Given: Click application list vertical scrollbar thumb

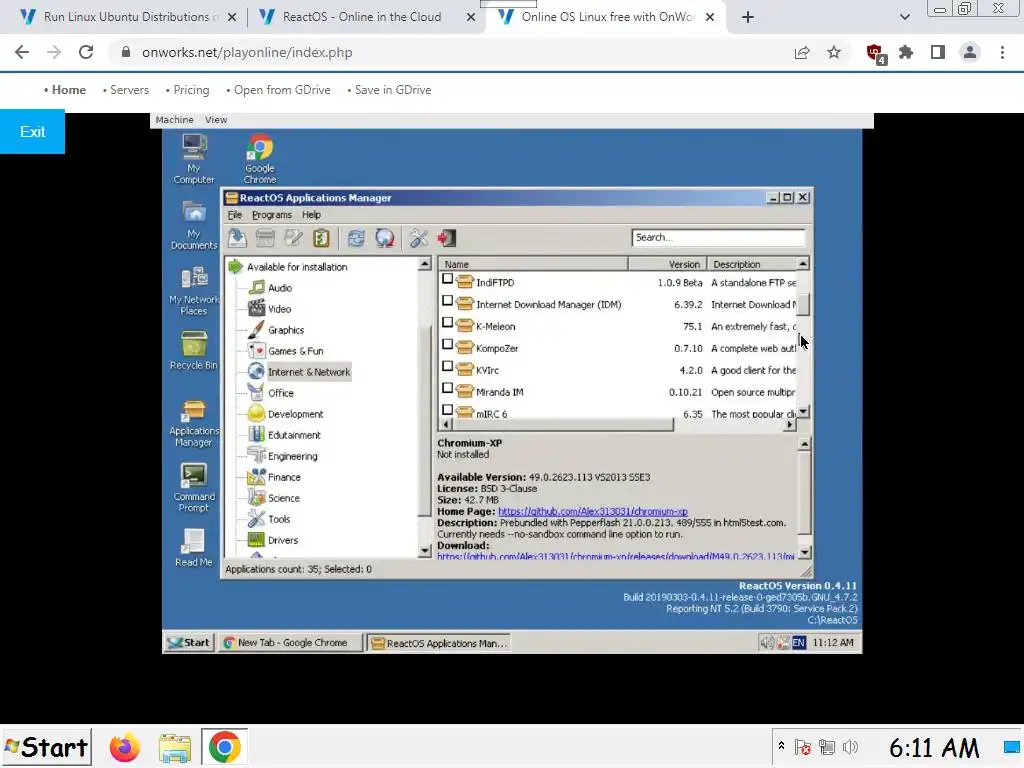Looking at the screenshot, I should (x=803, y=304).
